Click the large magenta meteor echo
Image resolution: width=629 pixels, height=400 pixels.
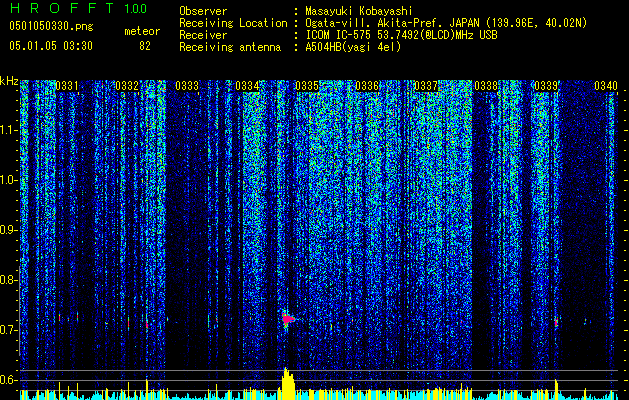point(288,319)
